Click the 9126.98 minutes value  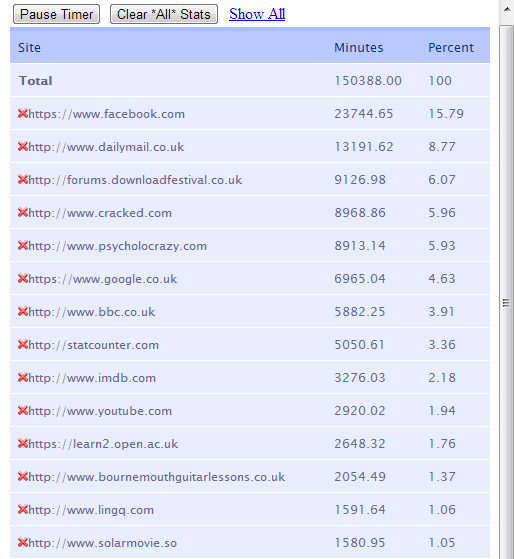(360, 180)
